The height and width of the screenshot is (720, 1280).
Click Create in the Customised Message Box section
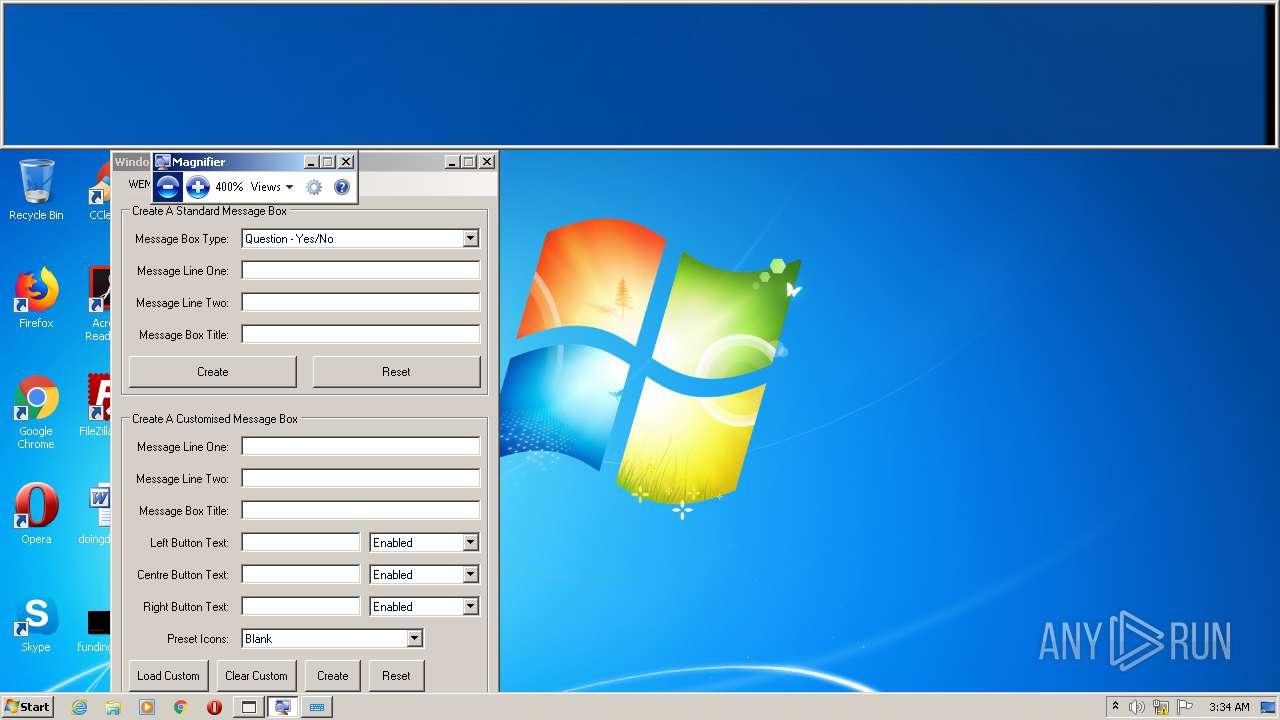[x=333, y=676]
